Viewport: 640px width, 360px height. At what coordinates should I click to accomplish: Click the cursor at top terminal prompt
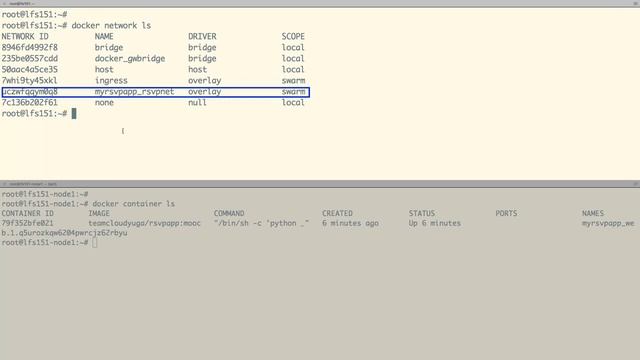pyautogui.click(x=74, y=113)
